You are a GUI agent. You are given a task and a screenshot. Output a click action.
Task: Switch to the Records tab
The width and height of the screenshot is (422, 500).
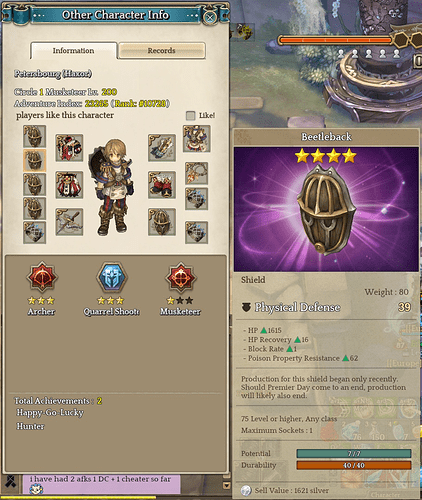162,51
